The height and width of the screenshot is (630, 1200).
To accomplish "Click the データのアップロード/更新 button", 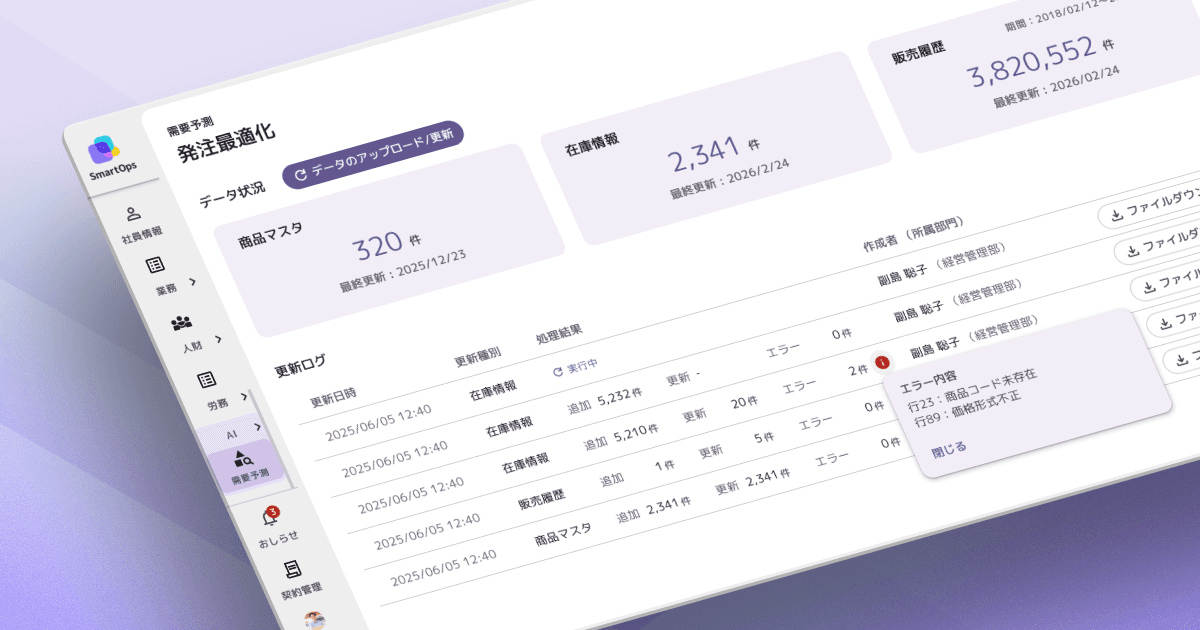I will (x=373, y=157).
